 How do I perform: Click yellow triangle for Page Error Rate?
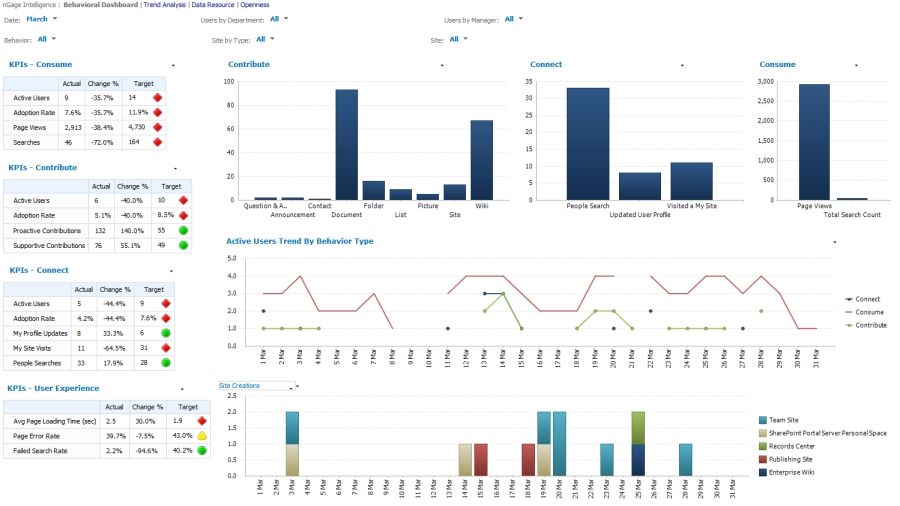(x=202, y=435)
